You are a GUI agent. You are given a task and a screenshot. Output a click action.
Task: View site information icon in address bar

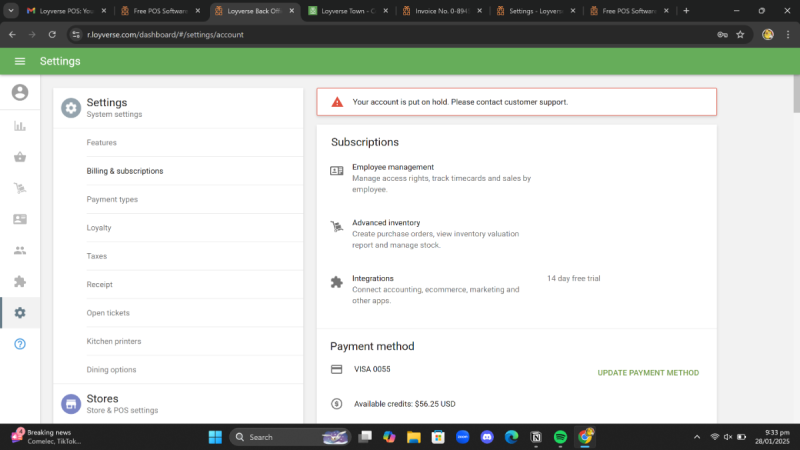(76, 35)
